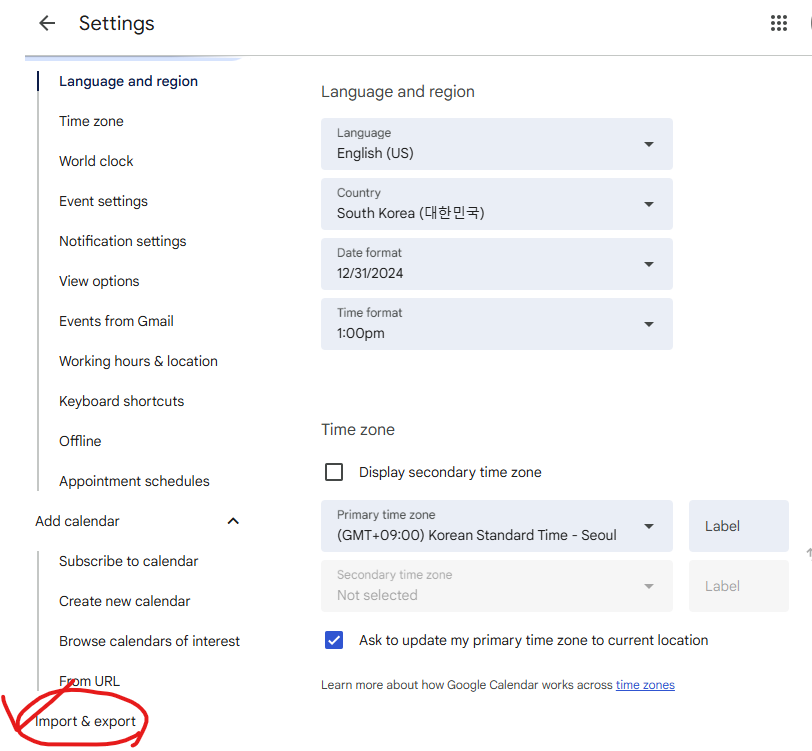Image resolution: width=812 pixels, height=751 pixels.
Task: Uncheck Ask to update primary time zone
Action: (334, 640)
